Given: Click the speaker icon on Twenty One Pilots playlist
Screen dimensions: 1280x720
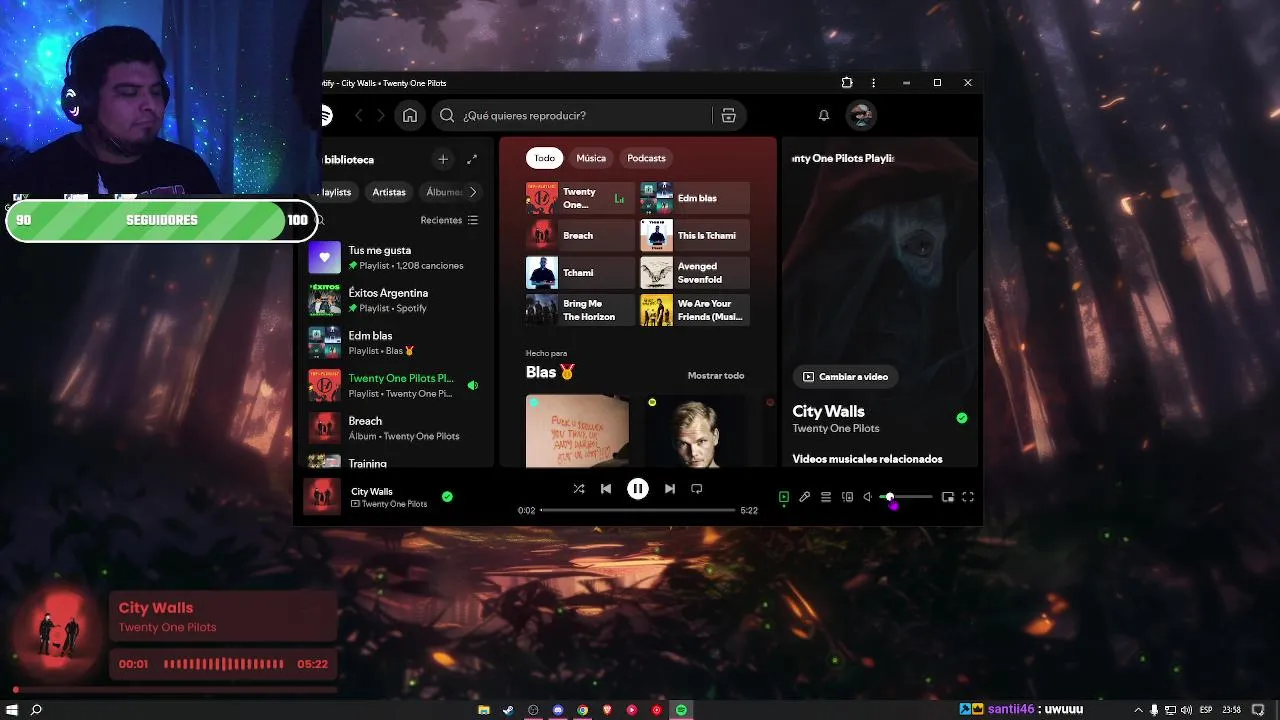Looking at the screenshot, I should tap(473, 385).
